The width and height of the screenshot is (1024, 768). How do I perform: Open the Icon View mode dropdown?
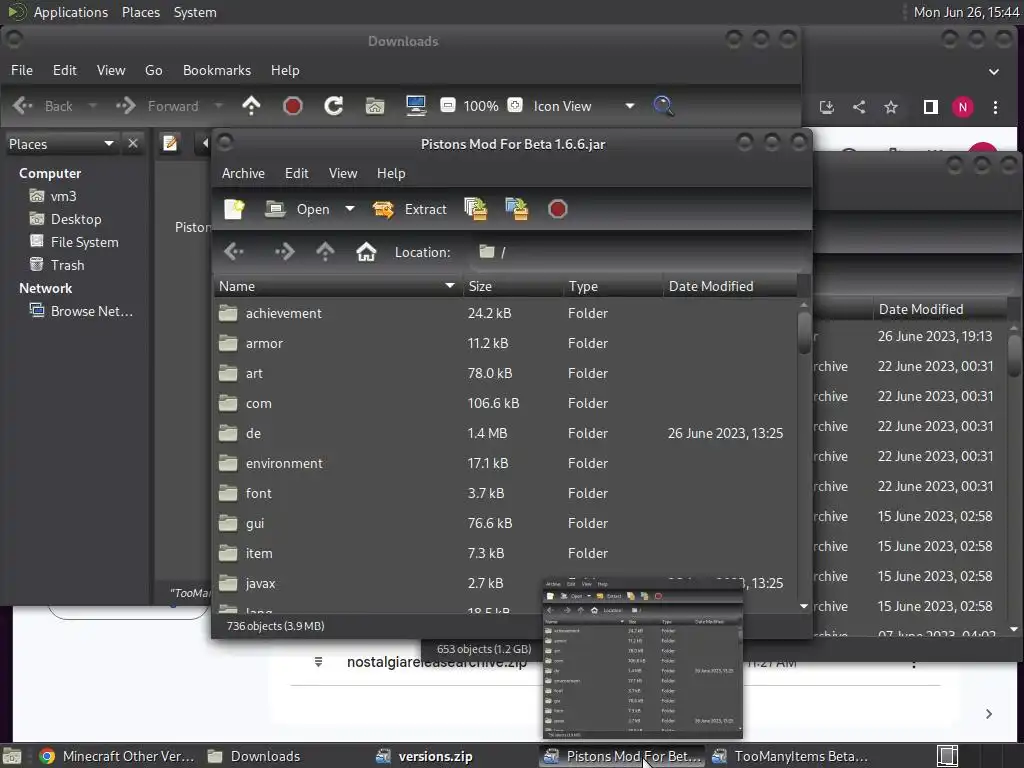pyautogui.click(x=583, y=106)
